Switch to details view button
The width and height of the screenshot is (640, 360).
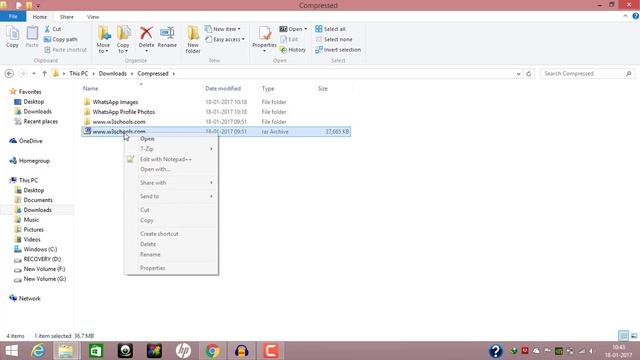(623, 336)
